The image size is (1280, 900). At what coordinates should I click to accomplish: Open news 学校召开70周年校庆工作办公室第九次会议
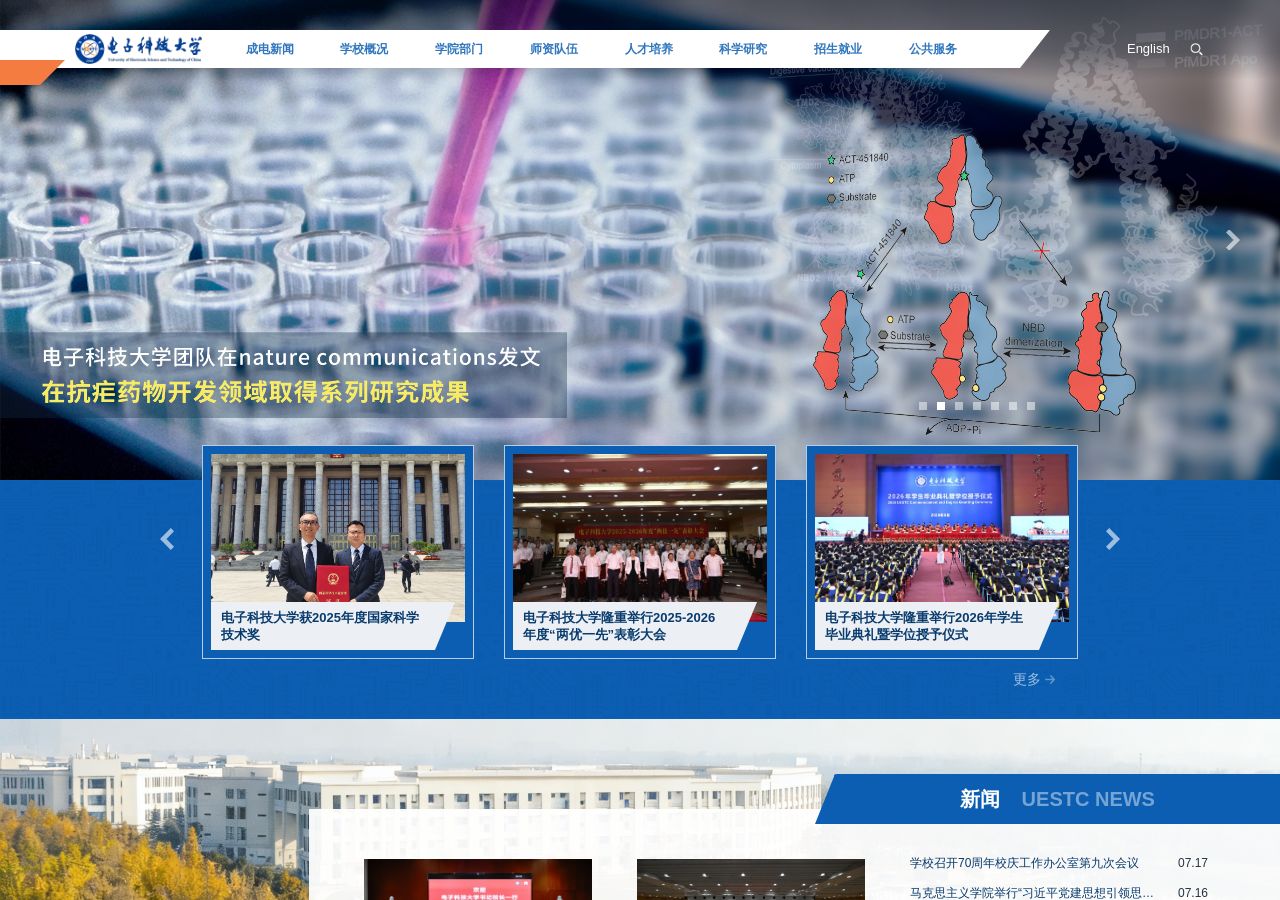click(1024, 863)
